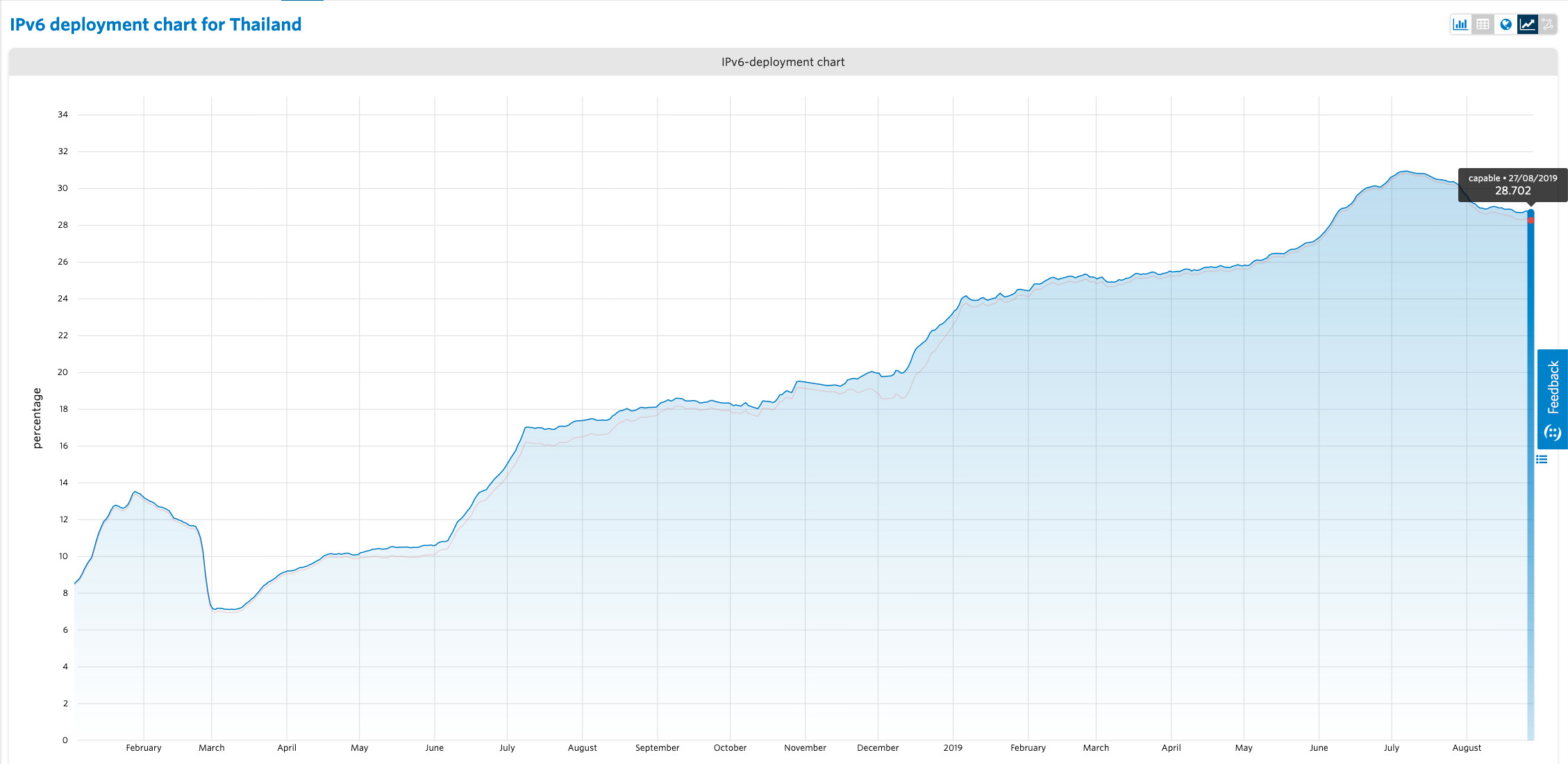Image resolution: width=1568 pixels, height=764 pixels.
Task: Click the red data point marker
Action: [1531, 220]
